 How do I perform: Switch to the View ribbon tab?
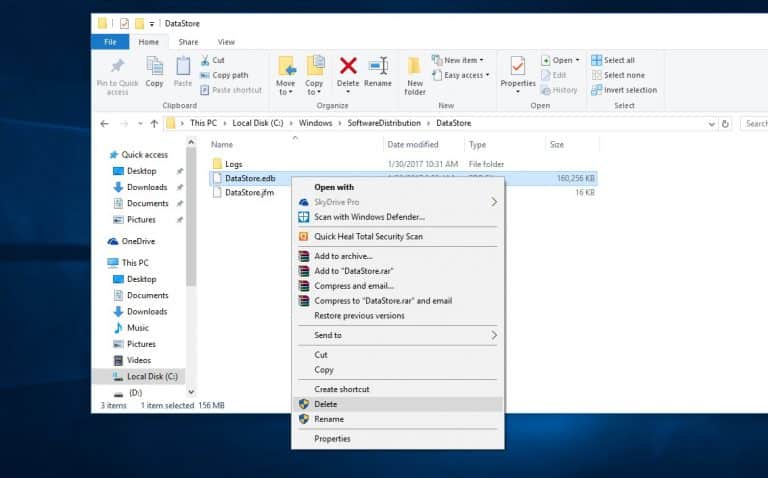click(226, 42)
